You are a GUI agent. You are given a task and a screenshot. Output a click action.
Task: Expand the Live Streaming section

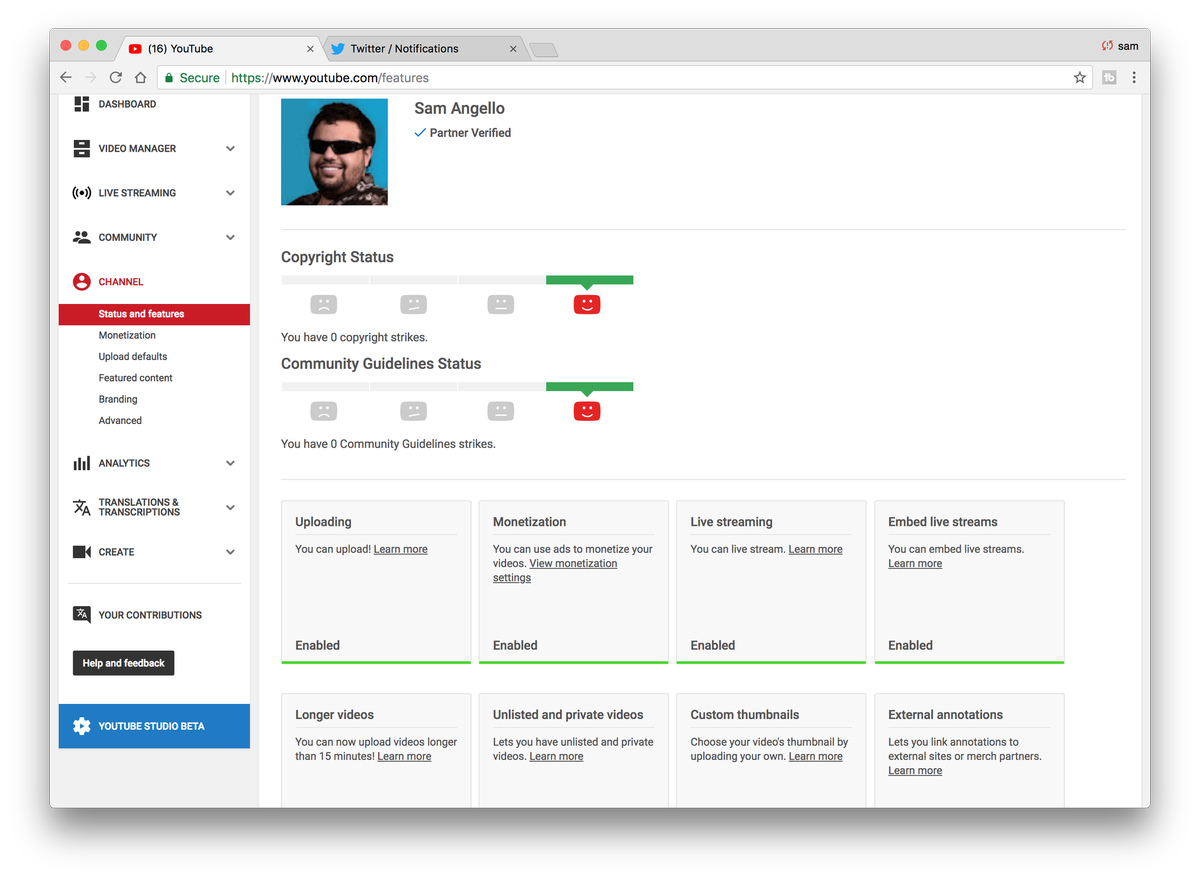pos(231,193)
